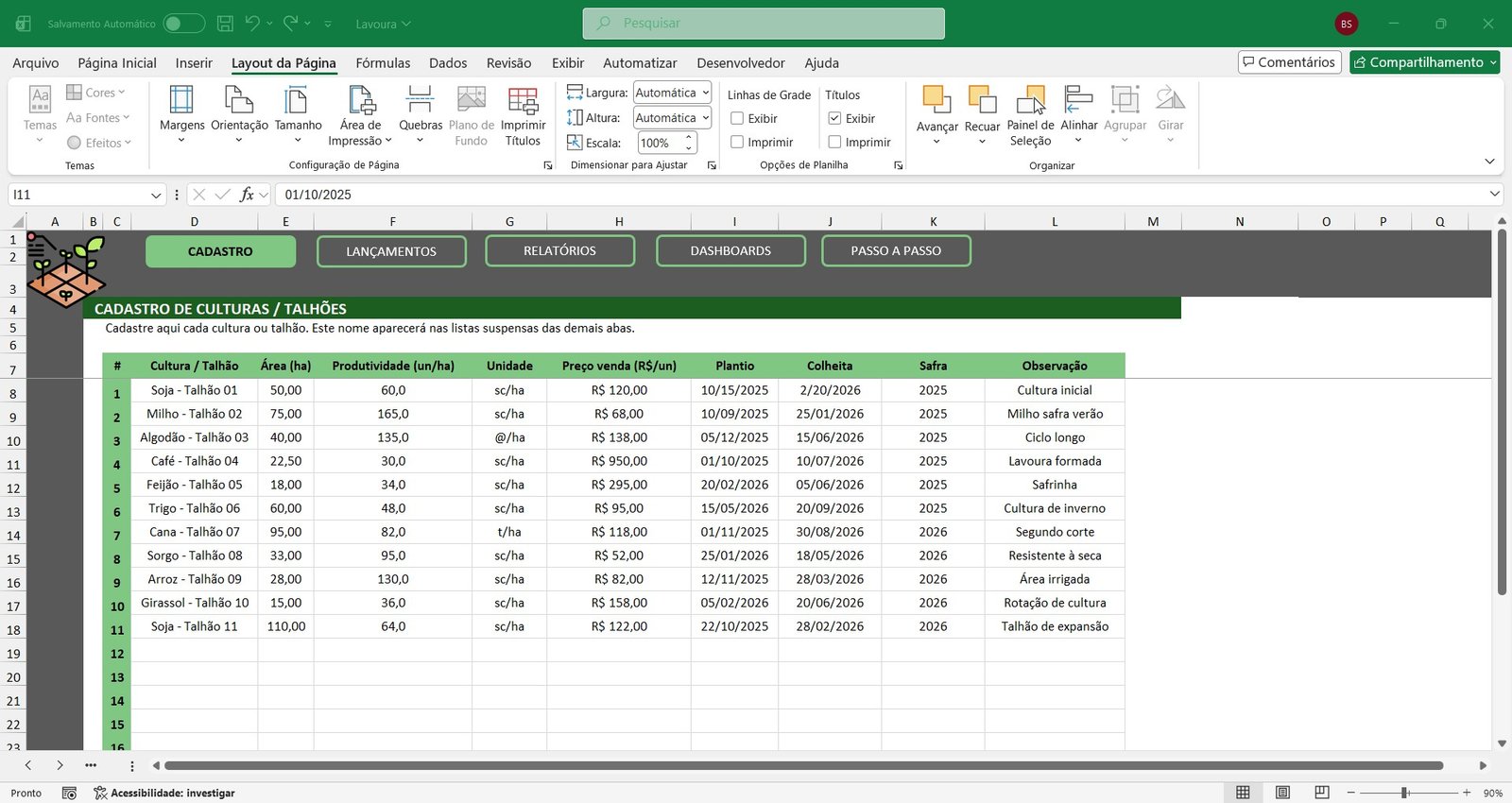Go to the LANÇAMENTOS sheet button
The width and height of the screenshot is (1512, 803).
pyautogui.click(x=391, y=251)
